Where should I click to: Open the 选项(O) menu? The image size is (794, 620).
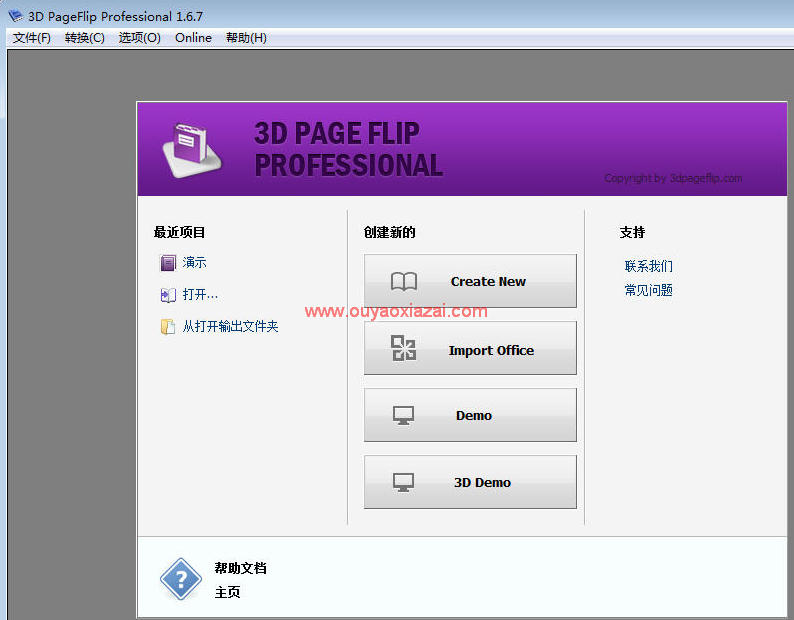coord(139,38)
